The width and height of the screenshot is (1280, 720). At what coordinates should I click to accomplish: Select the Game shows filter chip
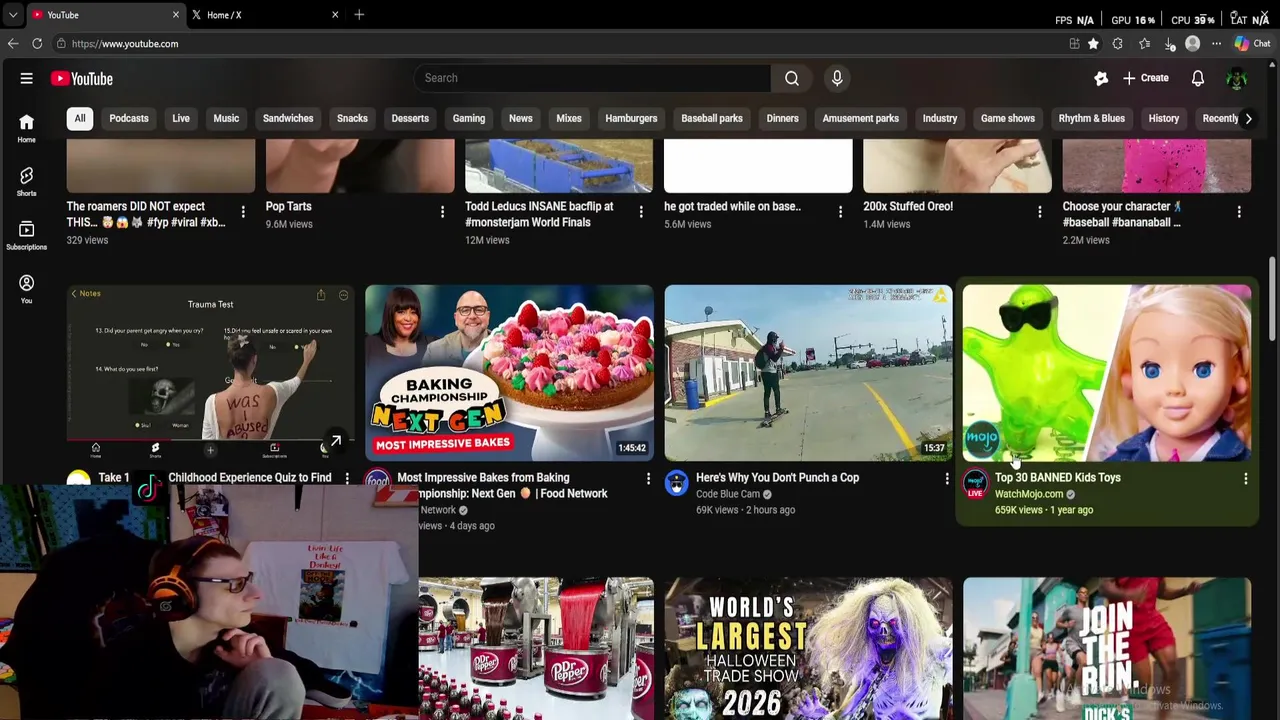1008,118
